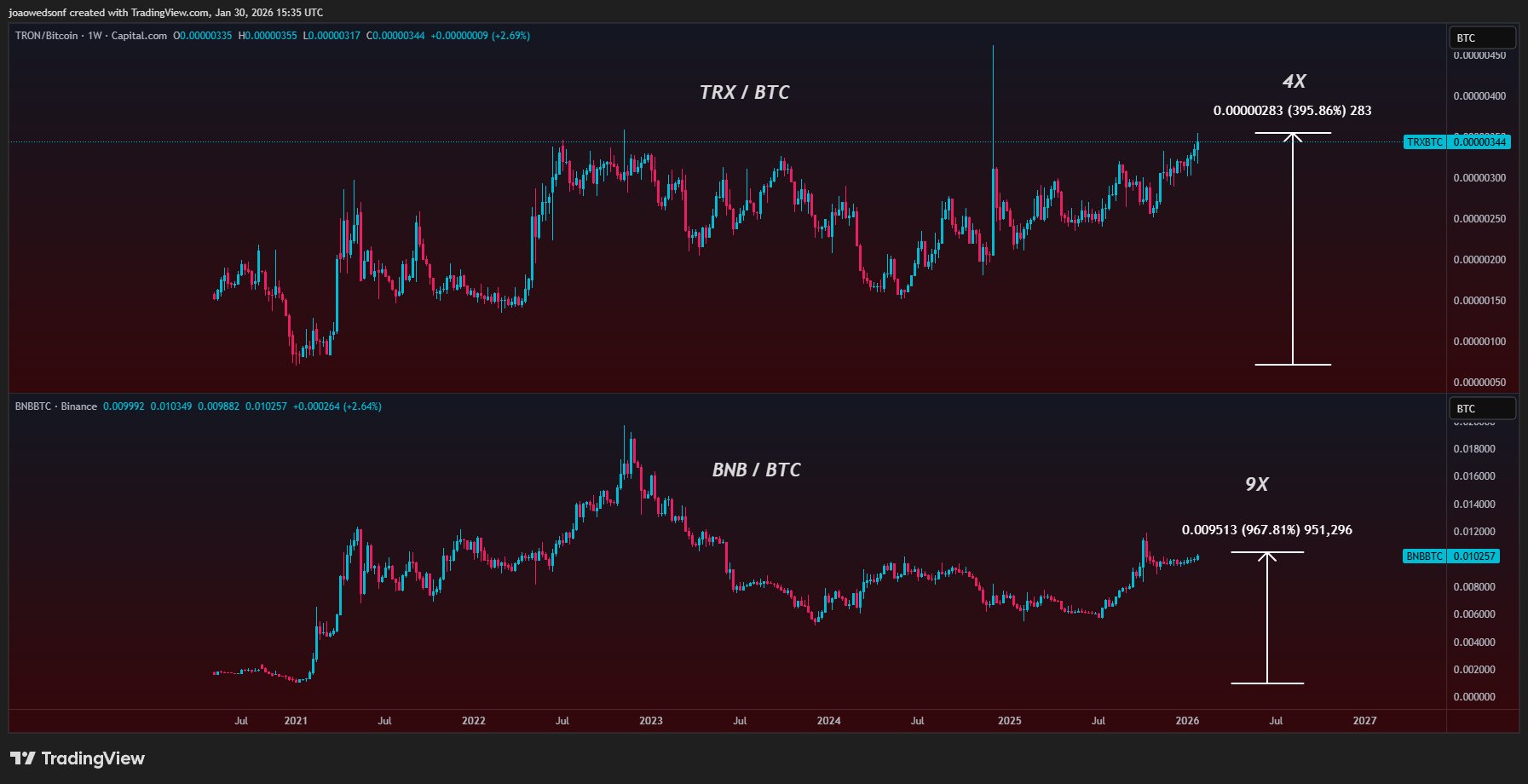Click the close value C0.00000344
The width and height of the screenshot is (1528, 784).
coord(395,36)
